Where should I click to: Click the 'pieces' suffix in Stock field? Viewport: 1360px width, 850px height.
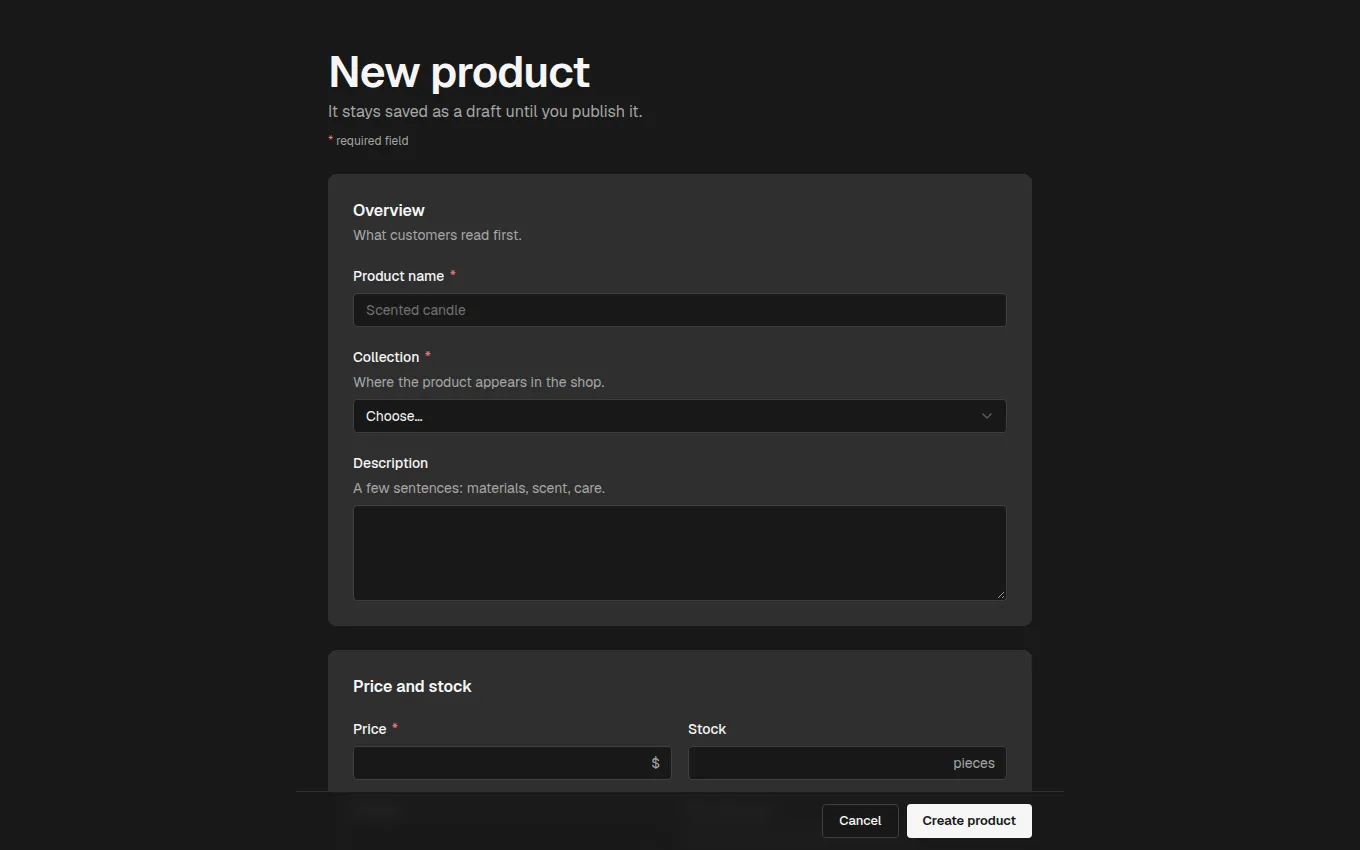(x=974, y=763)
